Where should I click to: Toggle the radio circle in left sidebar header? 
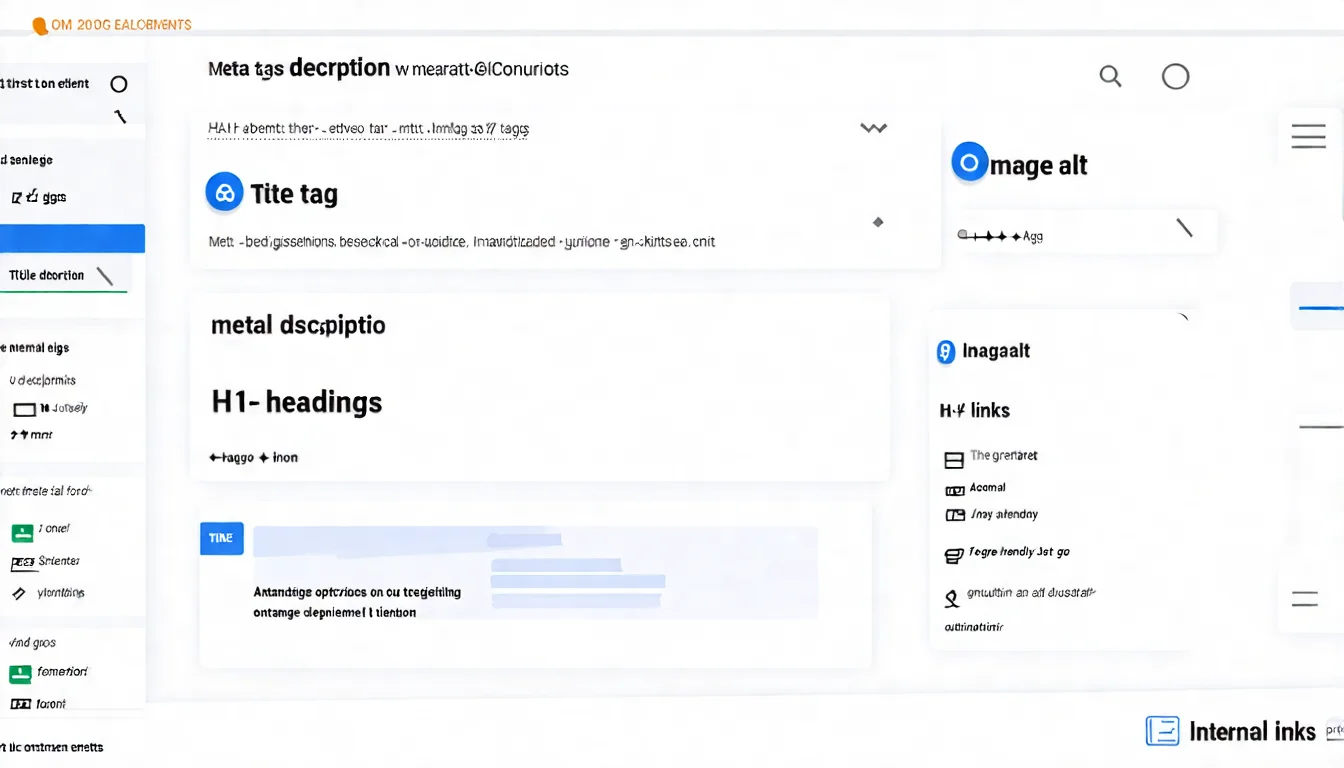pyautogui.click(x=119, y=84)
